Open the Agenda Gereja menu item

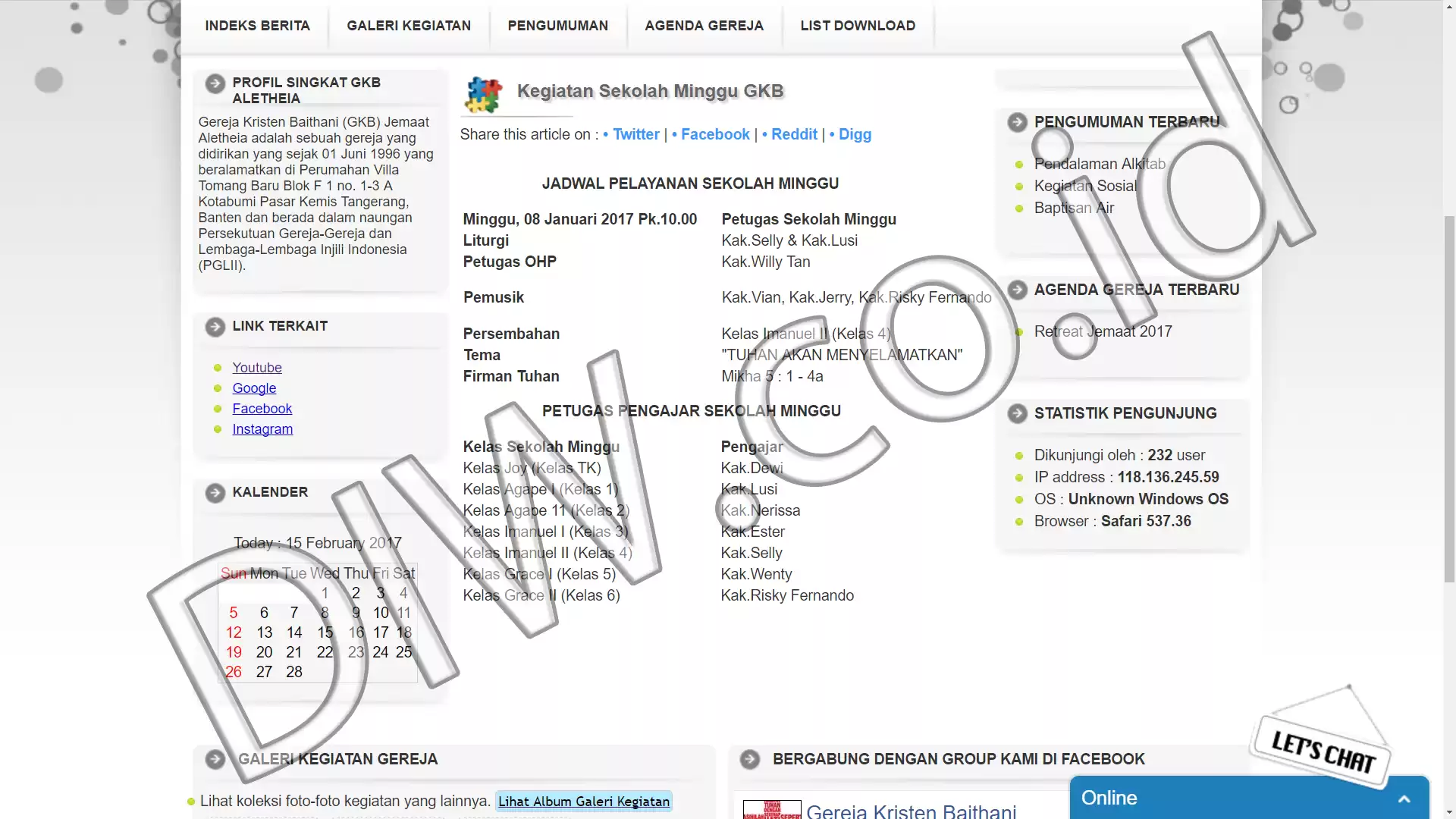704,26
